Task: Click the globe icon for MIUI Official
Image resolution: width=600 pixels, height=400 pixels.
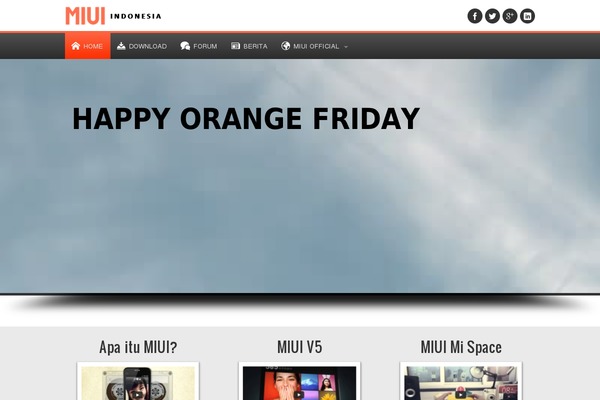Action: pyautogui.click(x=285, y=46)
